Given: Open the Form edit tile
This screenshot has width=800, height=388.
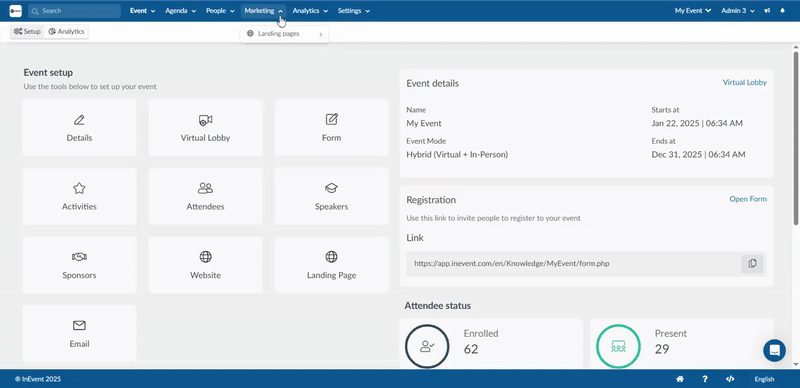Looking at the screenshot, I should point(332,128).
